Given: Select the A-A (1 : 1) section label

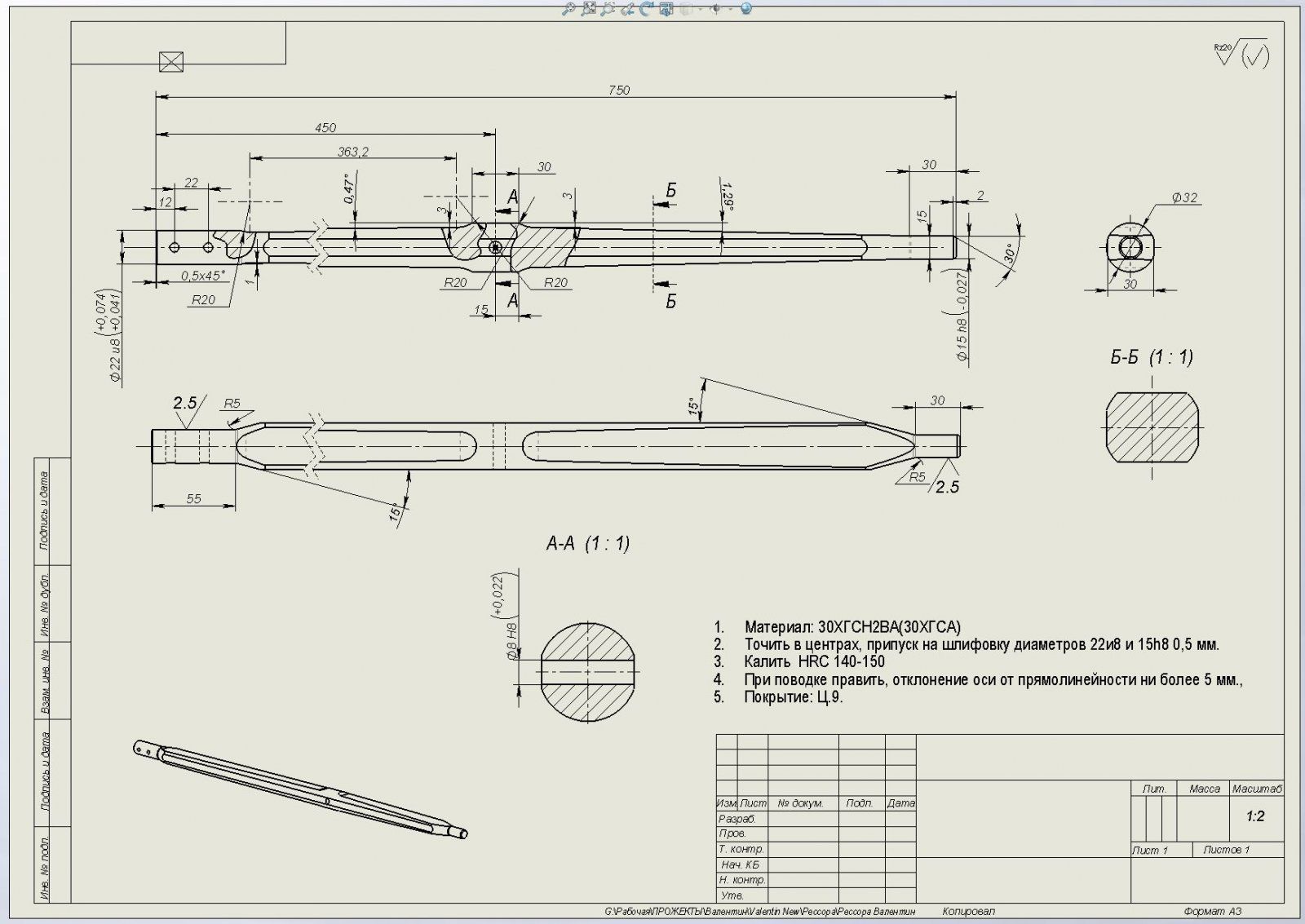Looking at the screenshot, I should [x=587, y=544].
